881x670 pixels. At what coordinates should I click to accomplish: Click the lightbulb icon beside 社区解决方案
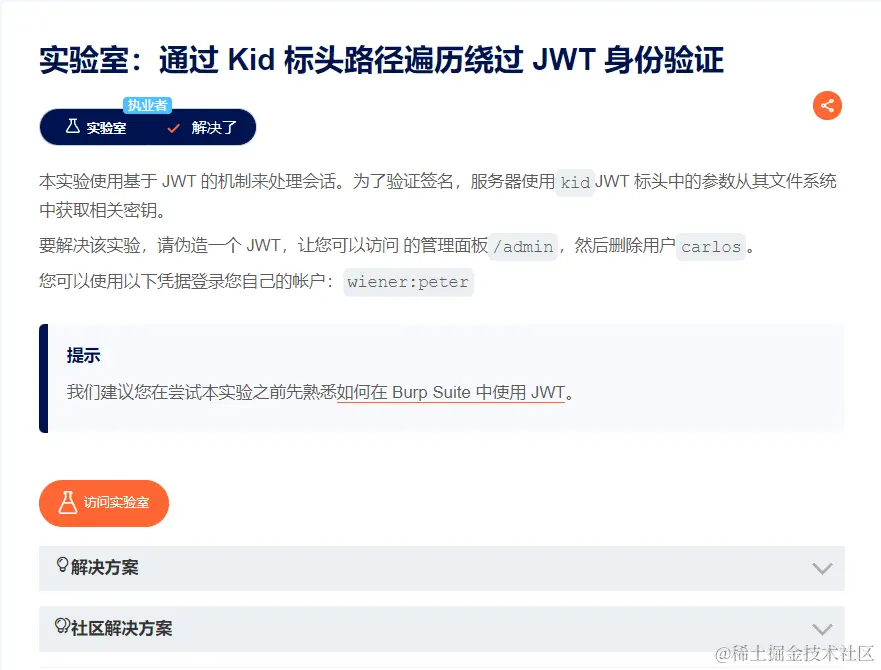click(62, 625)
